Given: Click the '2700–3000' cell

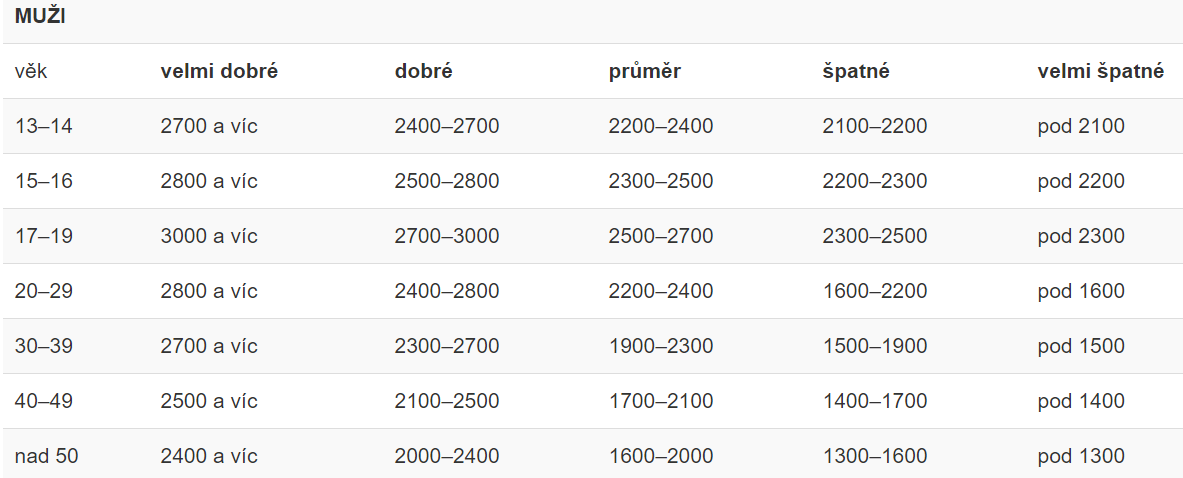Looking at the screenshot, I should tap(447, 236).
